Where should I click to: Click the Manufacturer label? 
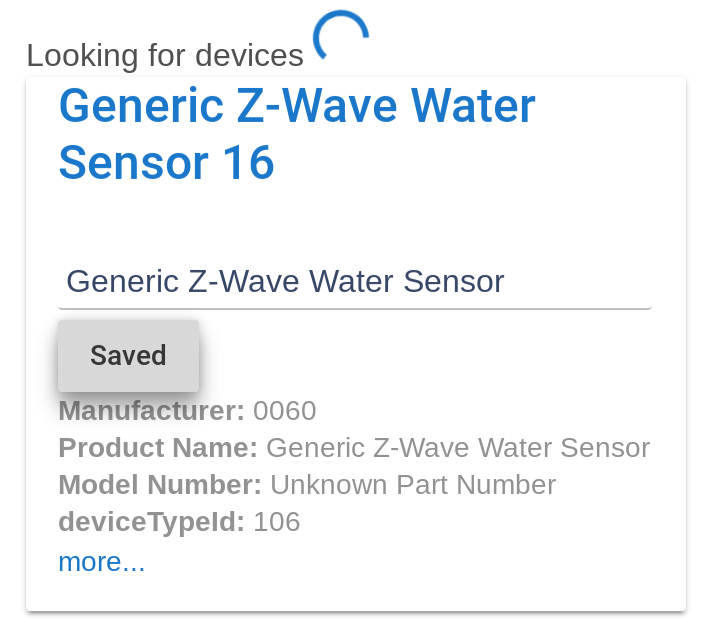[x=152, y=410]
